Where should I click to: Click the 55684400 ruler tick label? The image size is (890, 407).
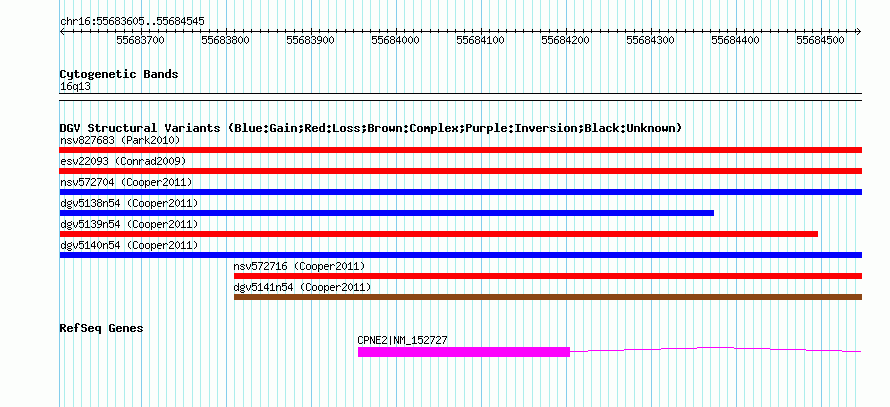click(x=736, y=40)
